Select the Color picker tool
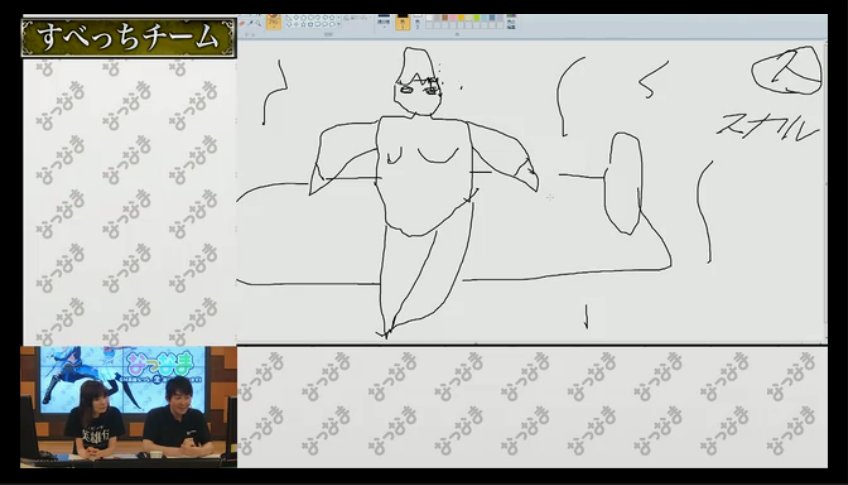 [250, 23]
